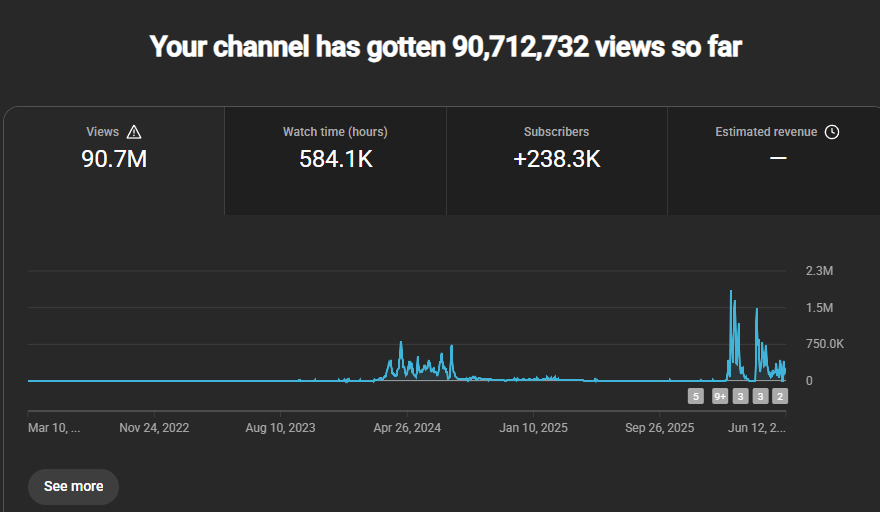Click the Jan 10, 2025 axis date

pyautogui.click(x=533, y=428)
